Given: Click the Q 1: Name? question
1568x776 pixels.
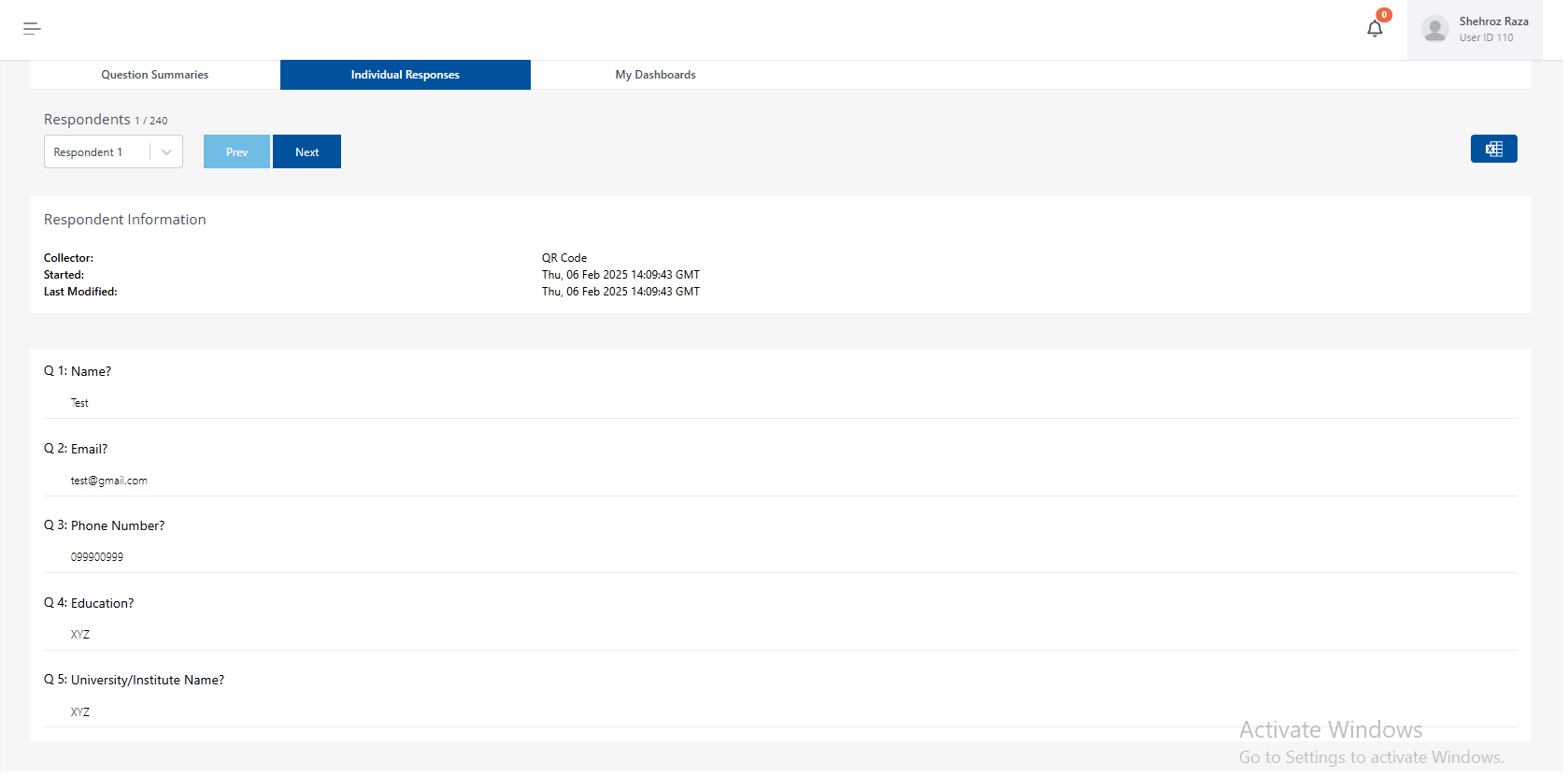Looking at the screenshot, I should click(x=78, y=371).
